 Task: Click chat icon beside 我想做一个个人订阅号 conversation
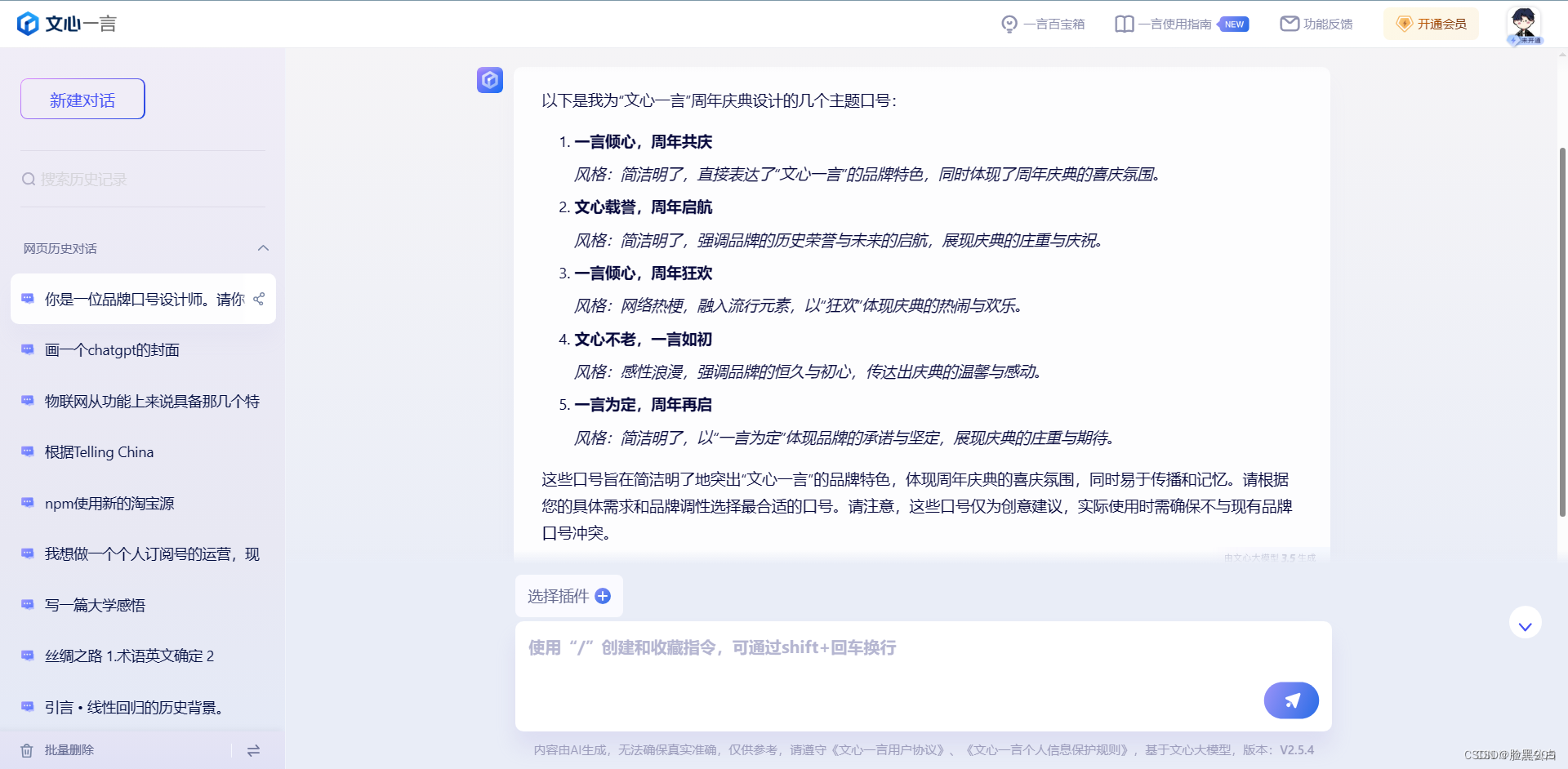[x=28, y=553]
